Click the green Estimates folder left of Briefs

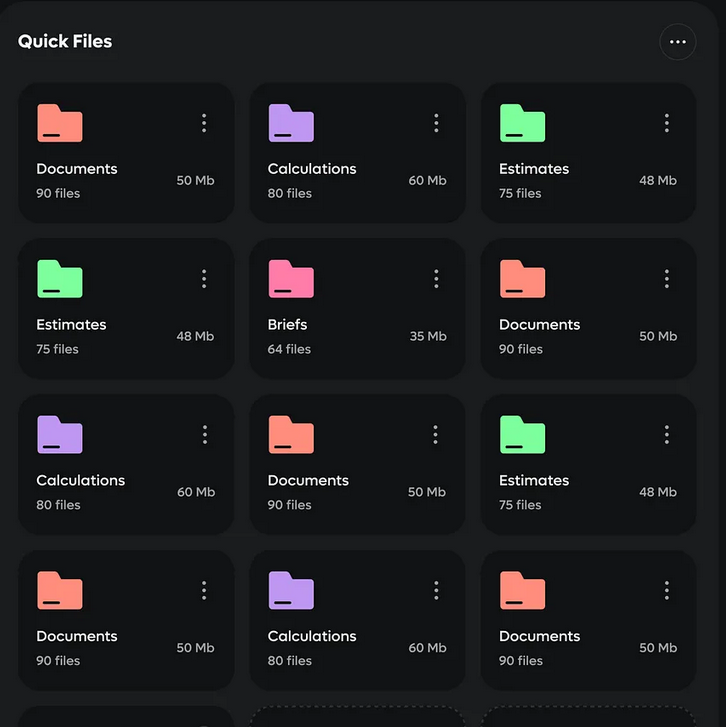tap(60, 279)
